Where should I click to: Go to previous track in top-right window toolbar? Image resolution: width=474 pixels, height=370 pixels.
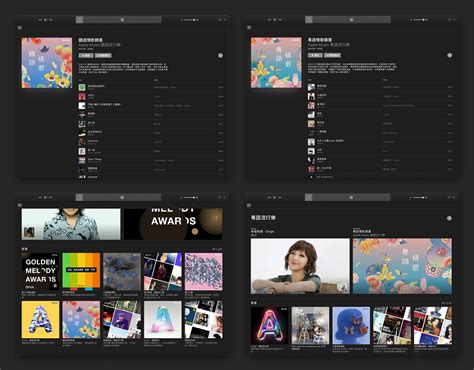tap(270, 20)
